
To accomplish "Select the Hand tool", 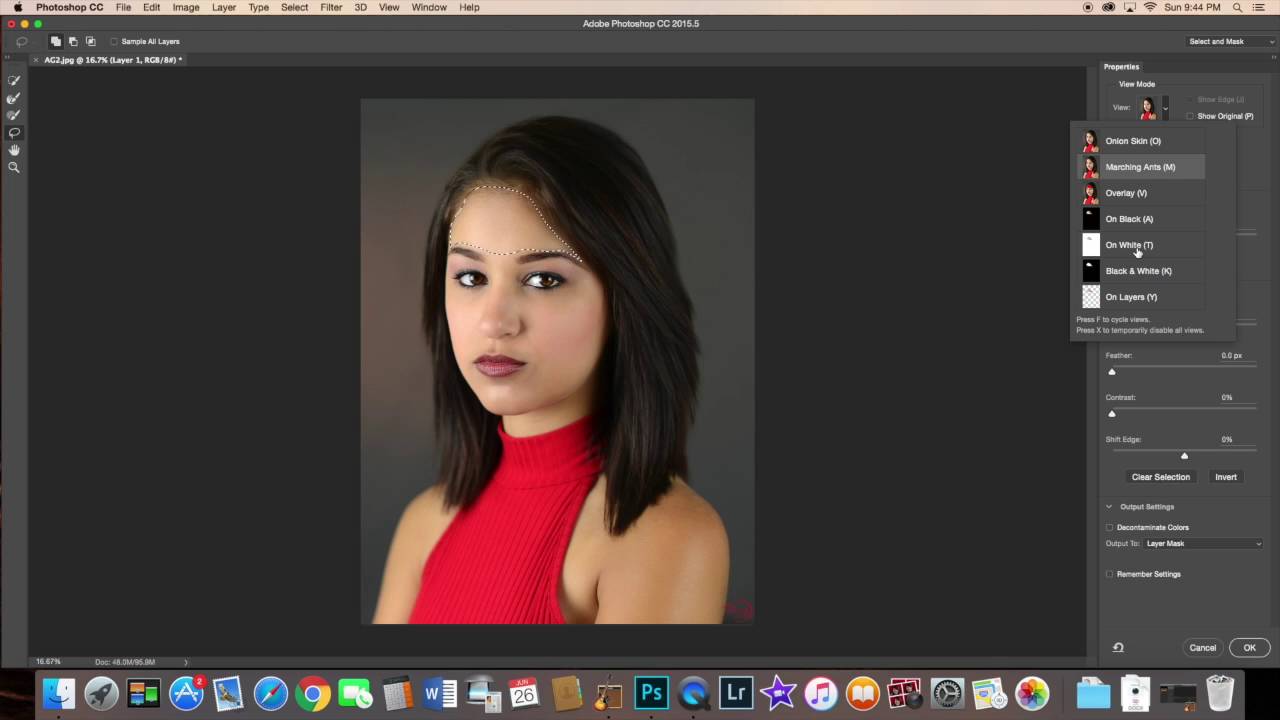I will [x=14, y=150].
